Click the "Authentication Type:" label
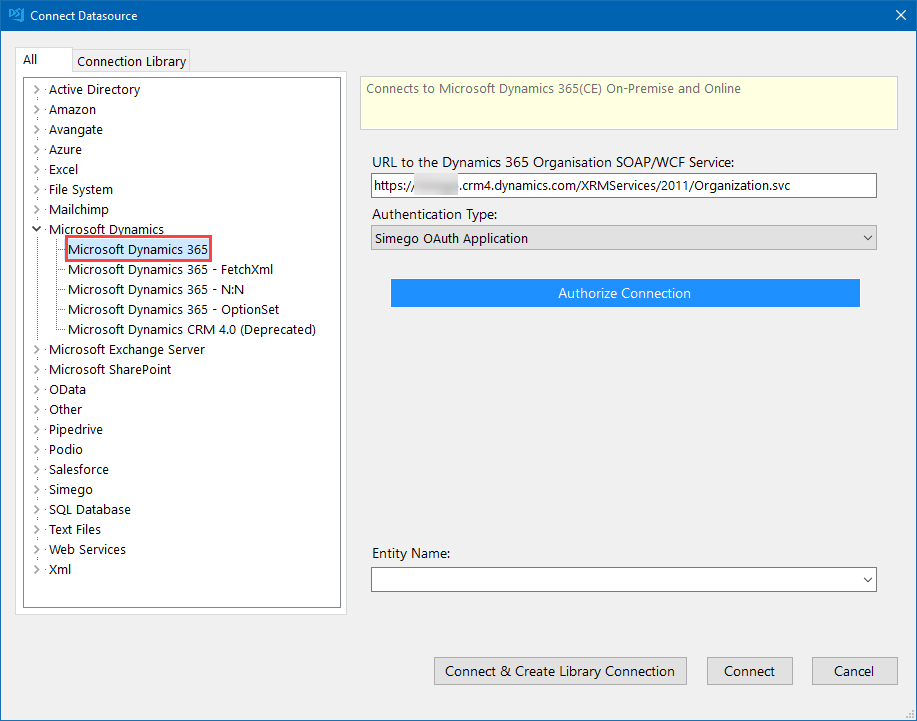This screenshot has height=721, width=917. click(435, 215)
